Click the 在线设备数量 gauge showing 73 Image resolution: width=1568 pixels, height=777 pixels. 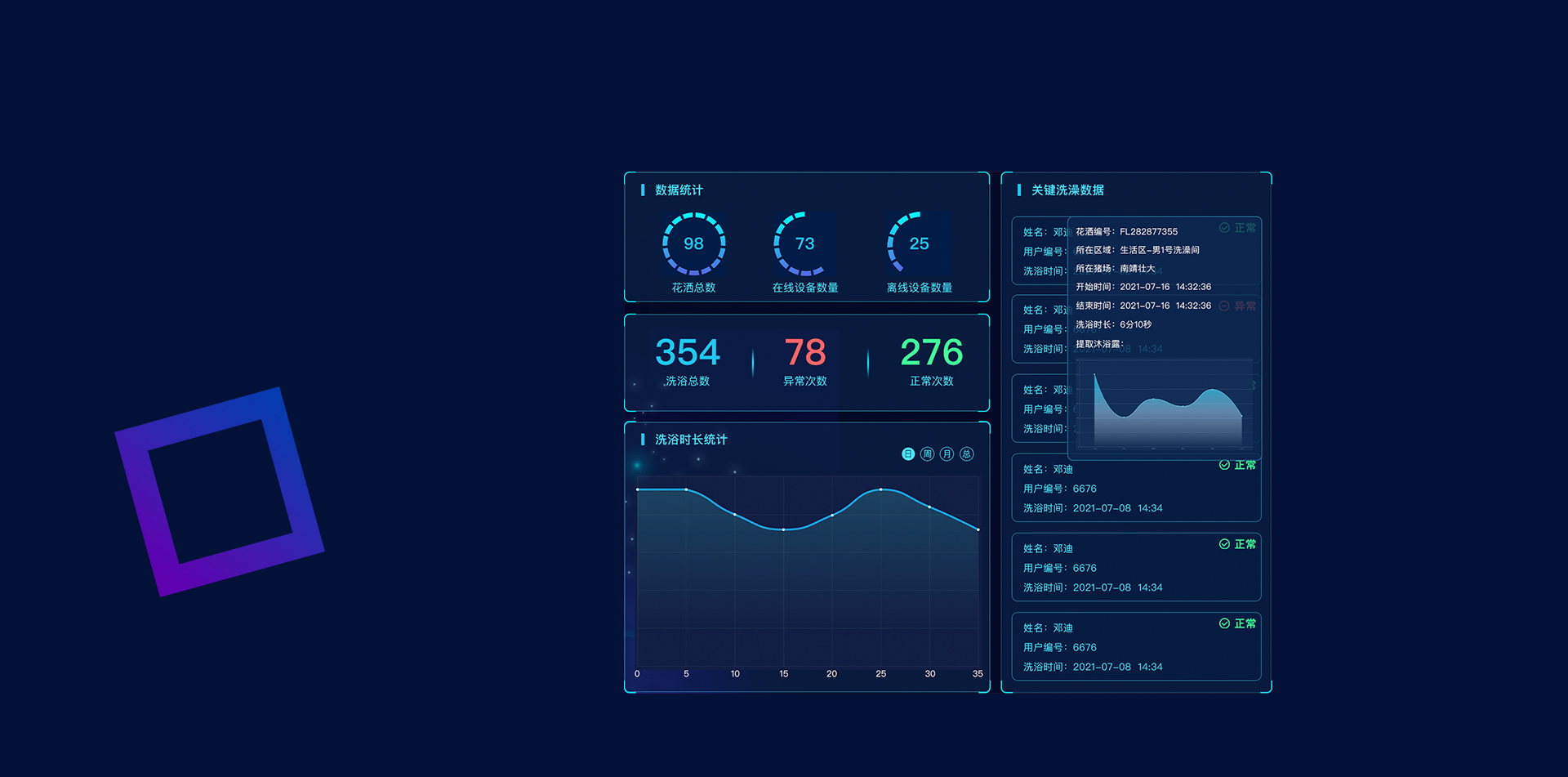804,243
